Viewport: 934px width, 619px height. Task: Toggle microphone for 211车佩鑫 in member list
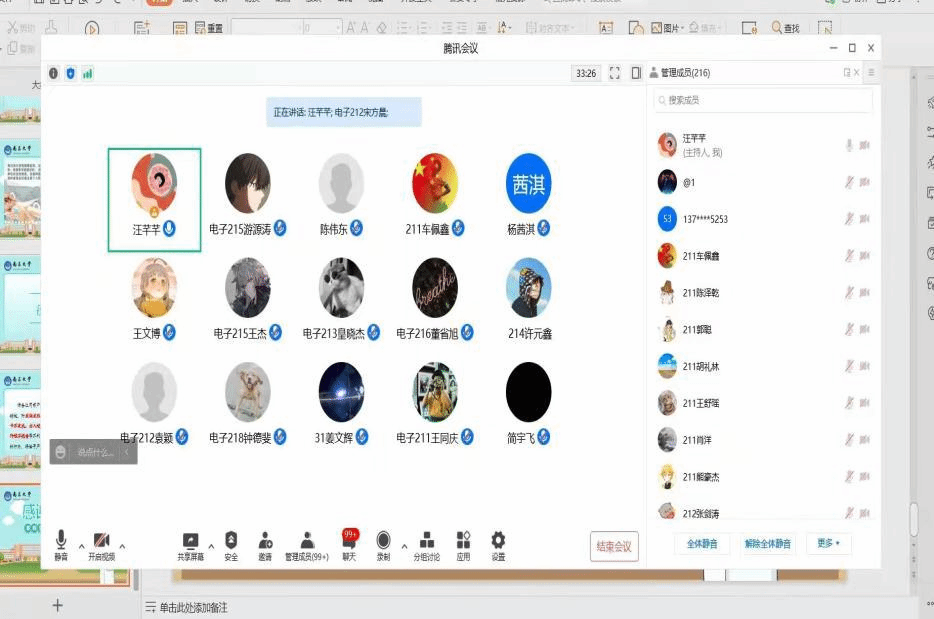849,256
